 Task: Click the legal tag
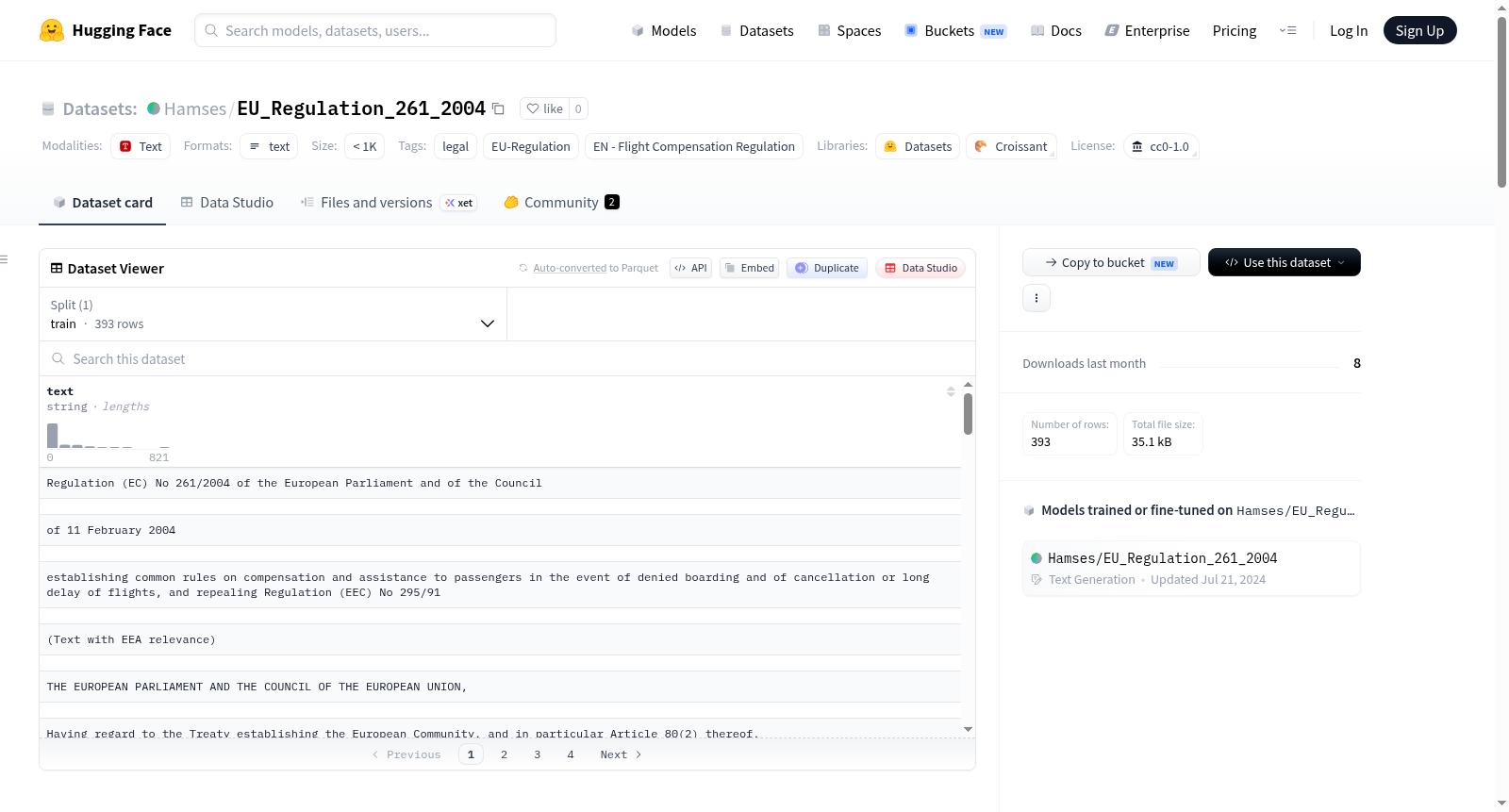[456, 146]
